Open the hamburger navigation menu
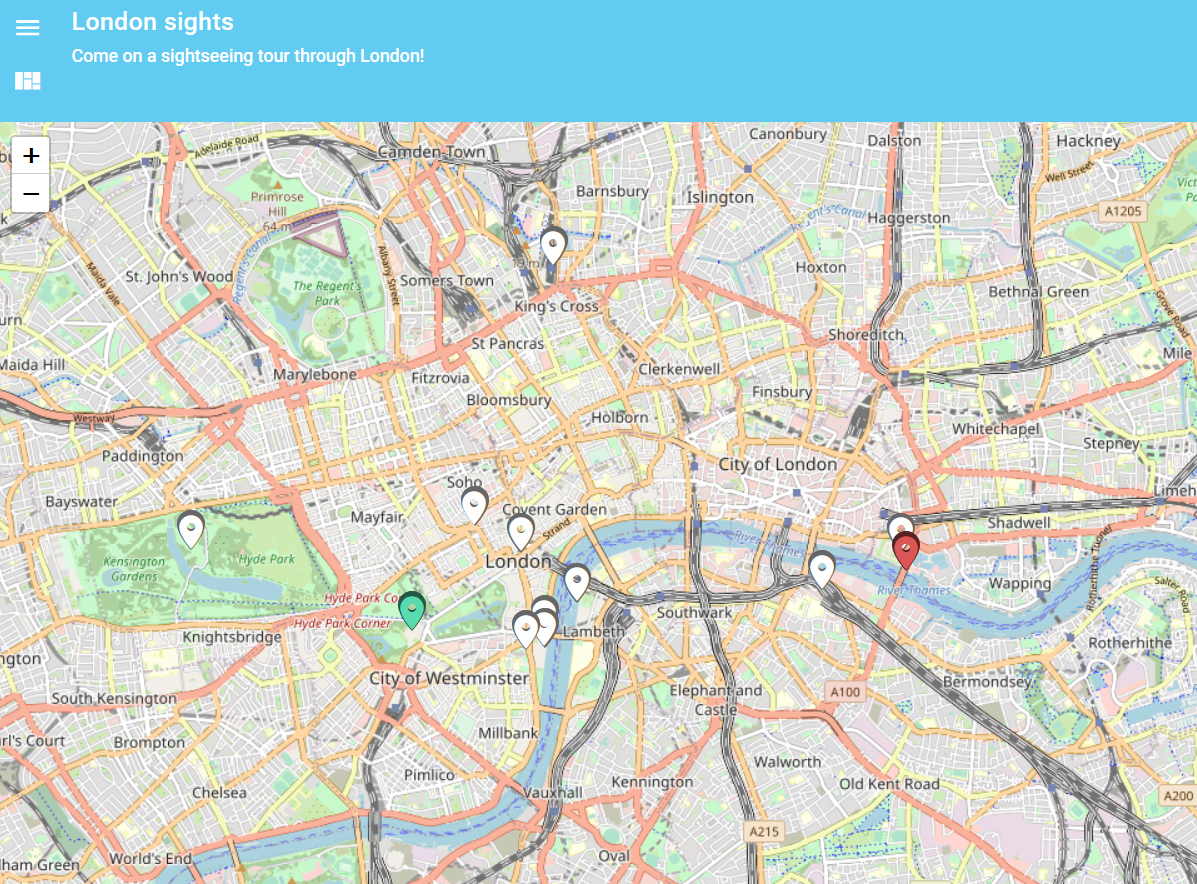1197x884 pixels. (x=28, y=28)
